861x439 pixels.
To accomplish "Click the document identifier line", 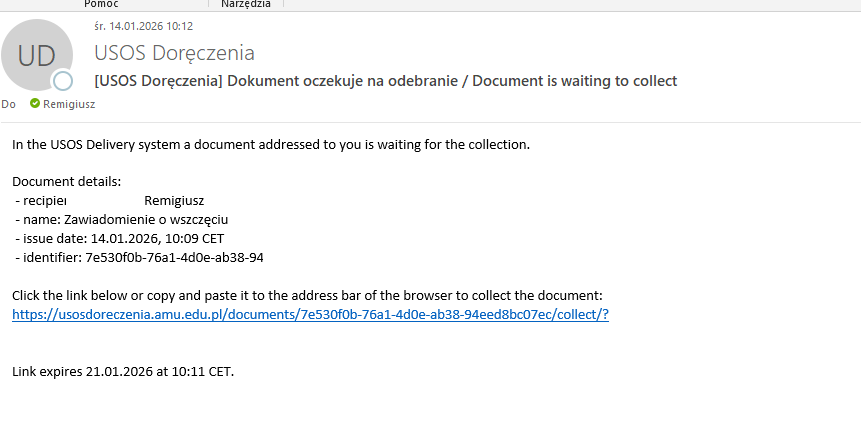I will [x=140, y=257].
